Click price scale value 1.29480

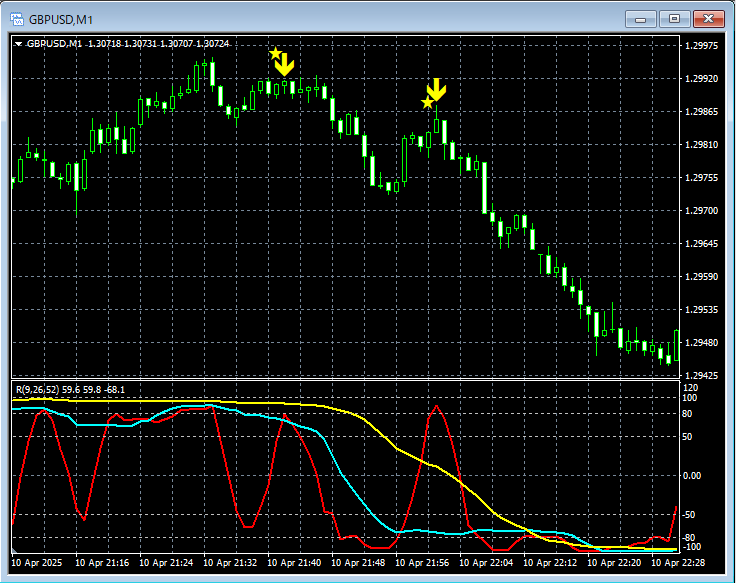point(702,342)
